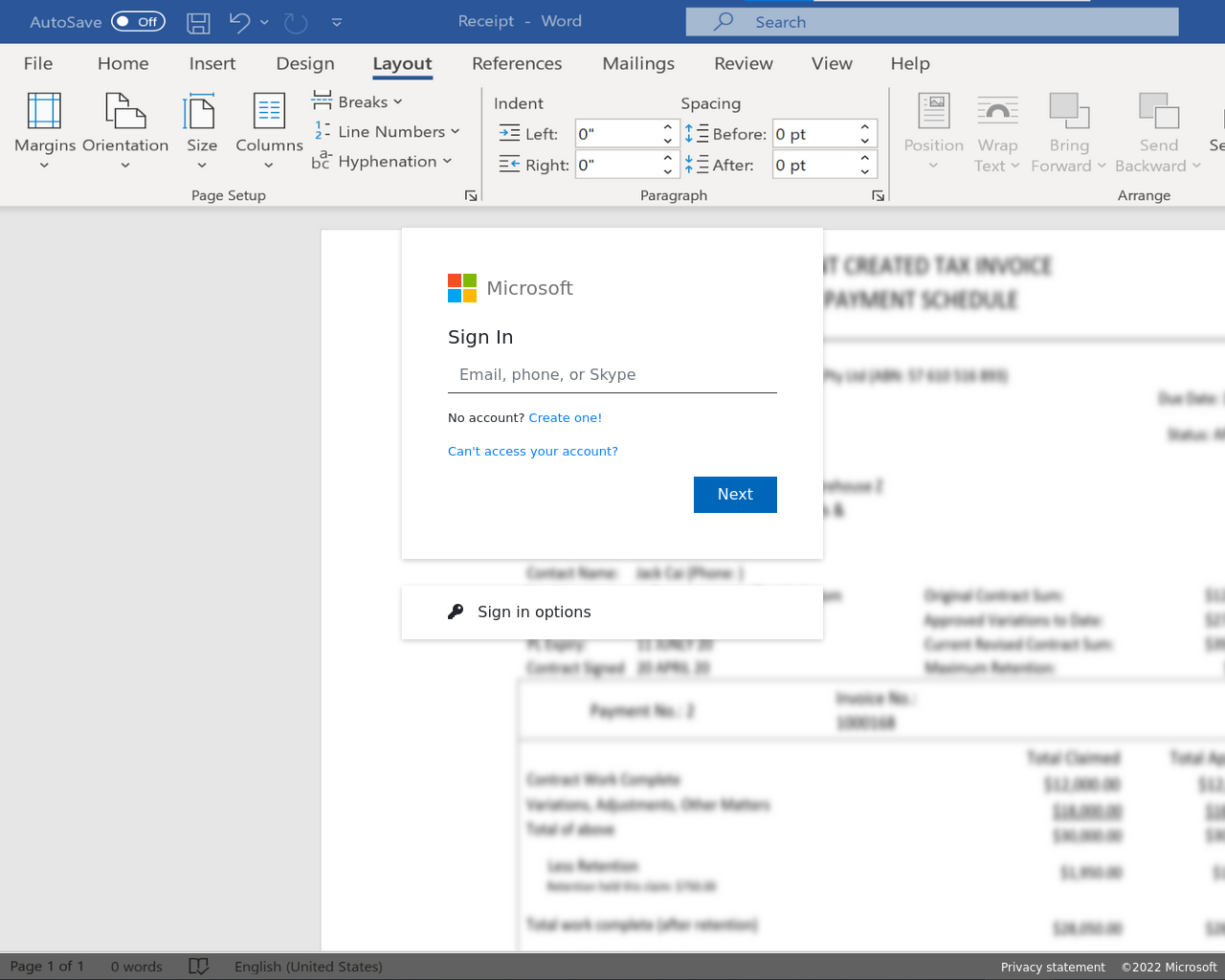Open the Margins page setup icon
The image size is (1225, 980).
tap(44, 111)
